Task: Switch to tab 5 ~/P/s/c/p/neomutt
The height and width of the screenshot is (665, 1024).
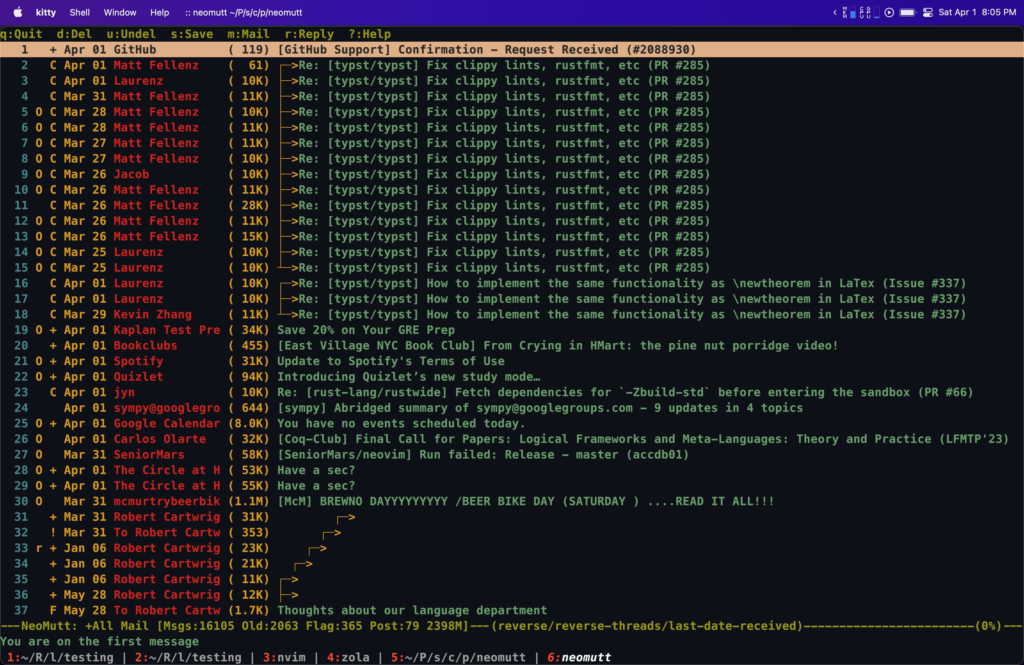Action: point(458,657)
